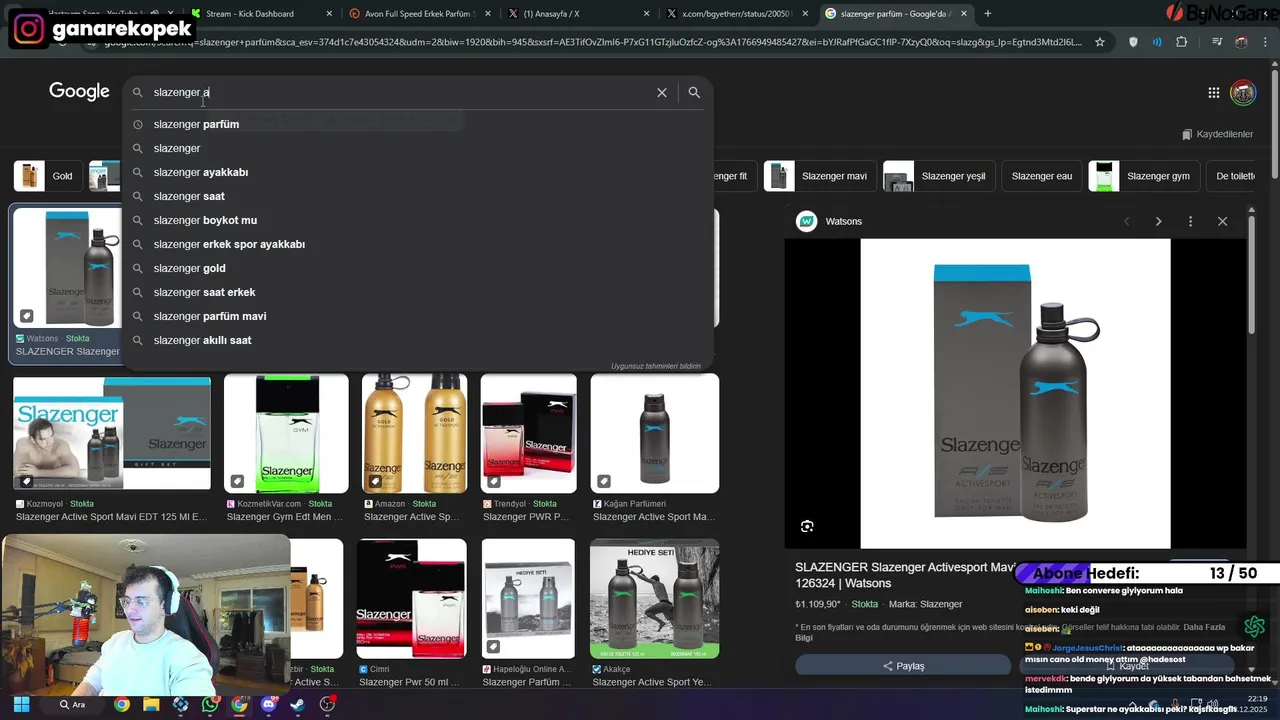
Task: Filter images by Gold chip
Action: 47,176
